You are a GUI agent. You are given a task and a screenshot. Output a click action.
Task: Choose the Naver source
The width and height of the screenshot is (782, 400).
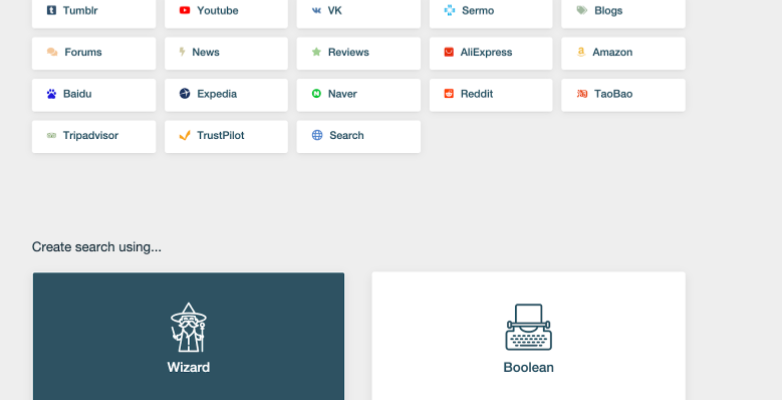(359, 95)
